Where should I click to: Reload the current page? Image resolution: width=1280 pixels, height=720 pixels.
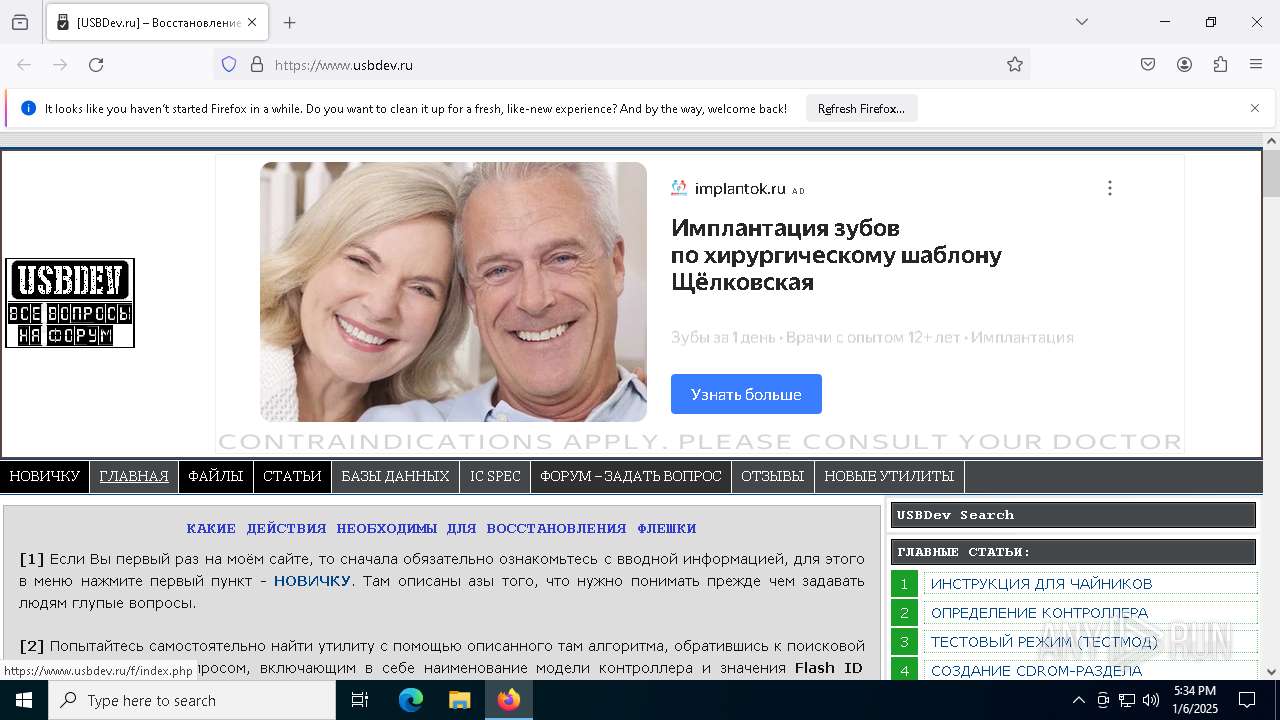tap(96, 65)
